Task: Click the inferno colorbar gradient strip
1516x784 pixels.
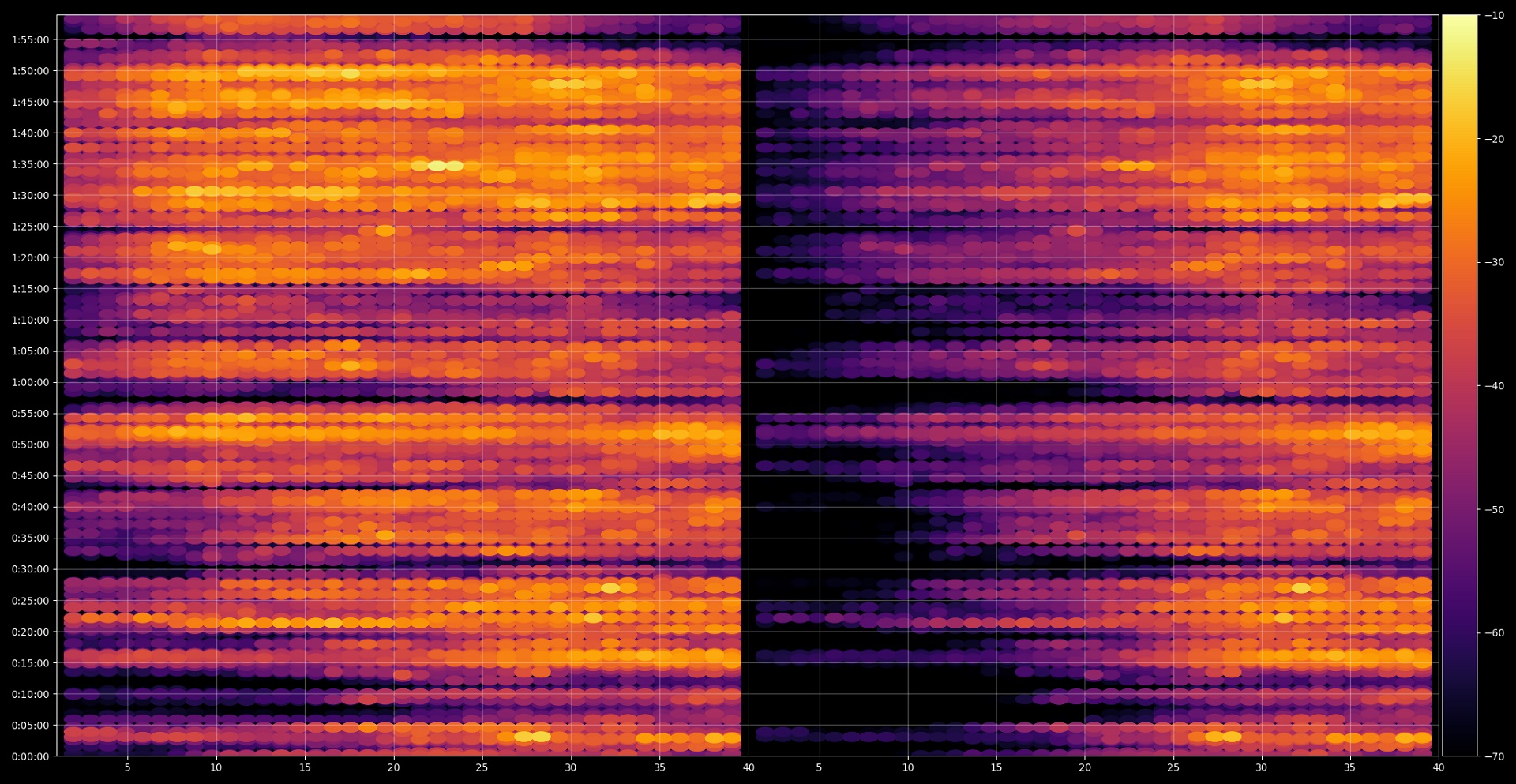Action: tap(1460, 385)
